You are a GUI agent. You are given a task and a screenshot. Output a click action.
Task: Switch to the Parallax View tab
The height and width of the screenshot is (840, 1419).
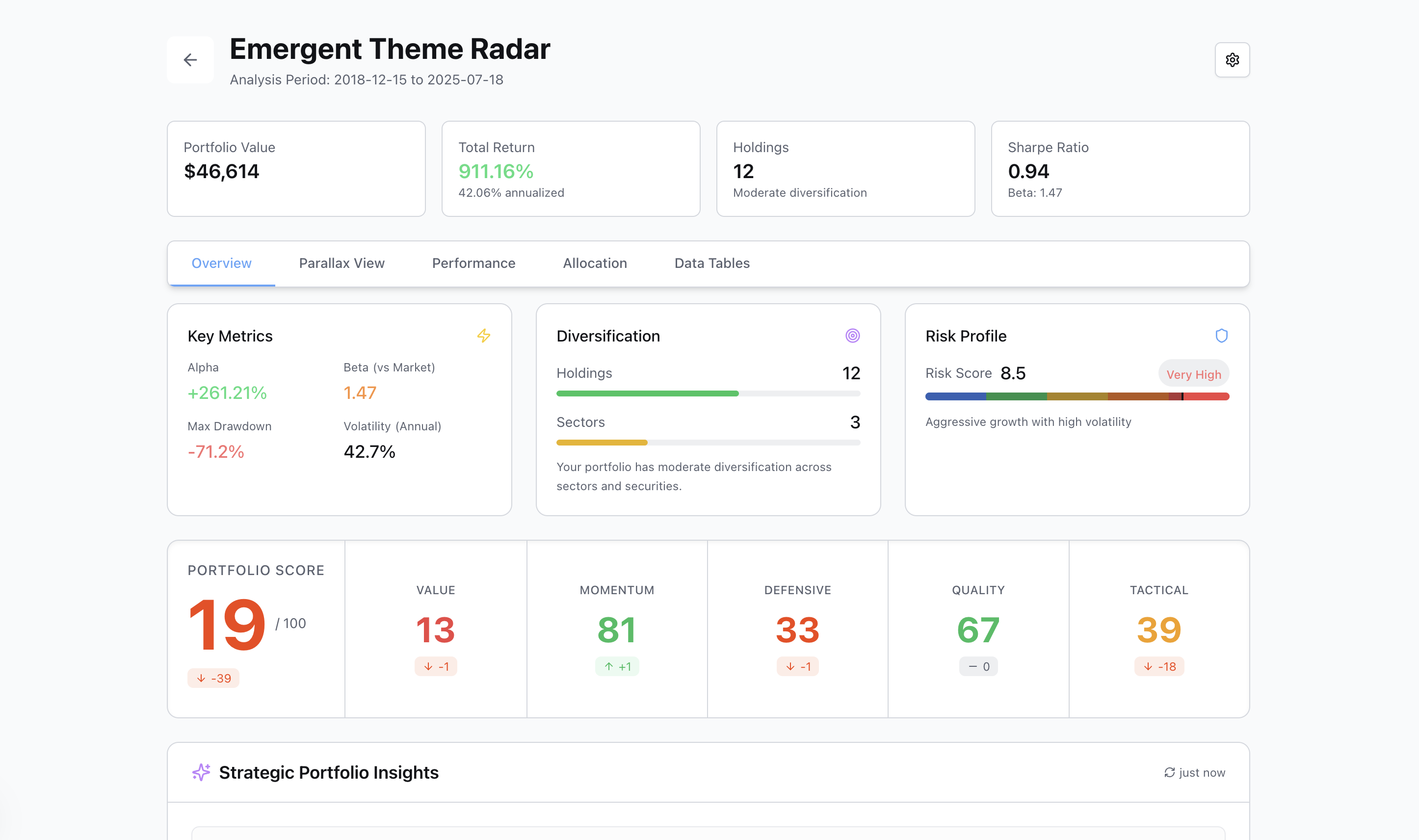(x=342, y=262)
